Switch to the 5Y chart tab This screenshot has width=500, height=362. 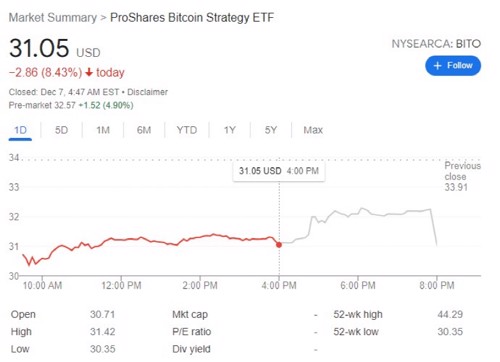[271, 130]
